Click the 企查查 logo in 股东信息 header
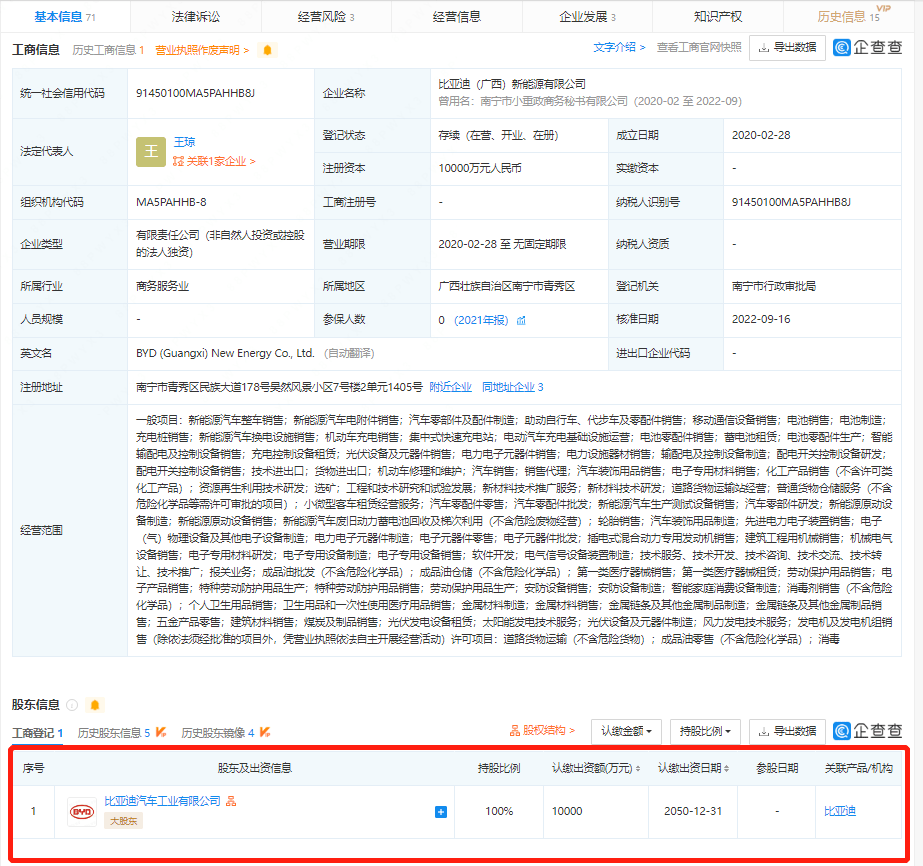The height and width of the screenshot is (866, 923). point(868,731)
